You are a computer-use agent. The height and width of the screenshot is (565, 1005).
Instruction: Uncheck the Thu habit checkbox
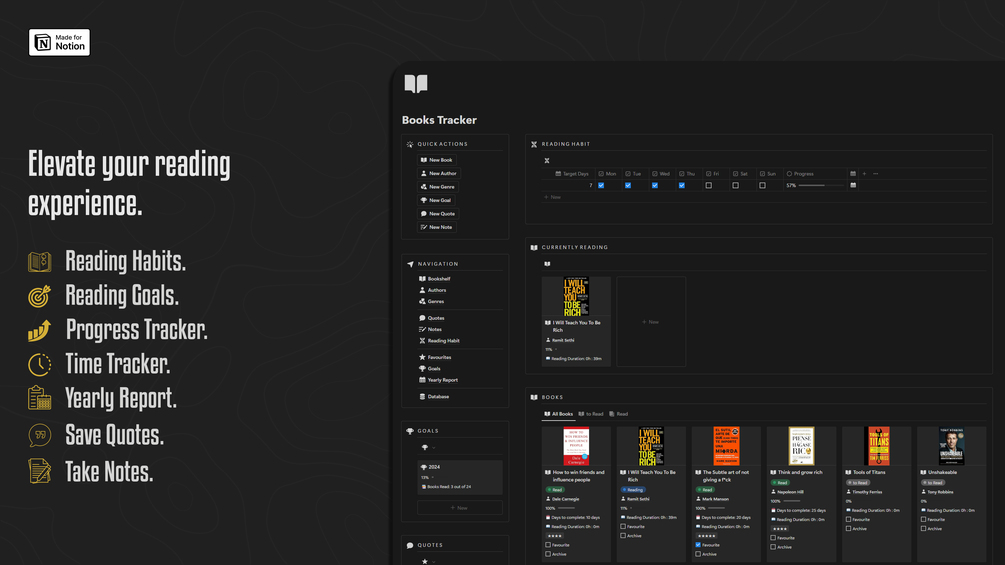click(x=682, y=185)
